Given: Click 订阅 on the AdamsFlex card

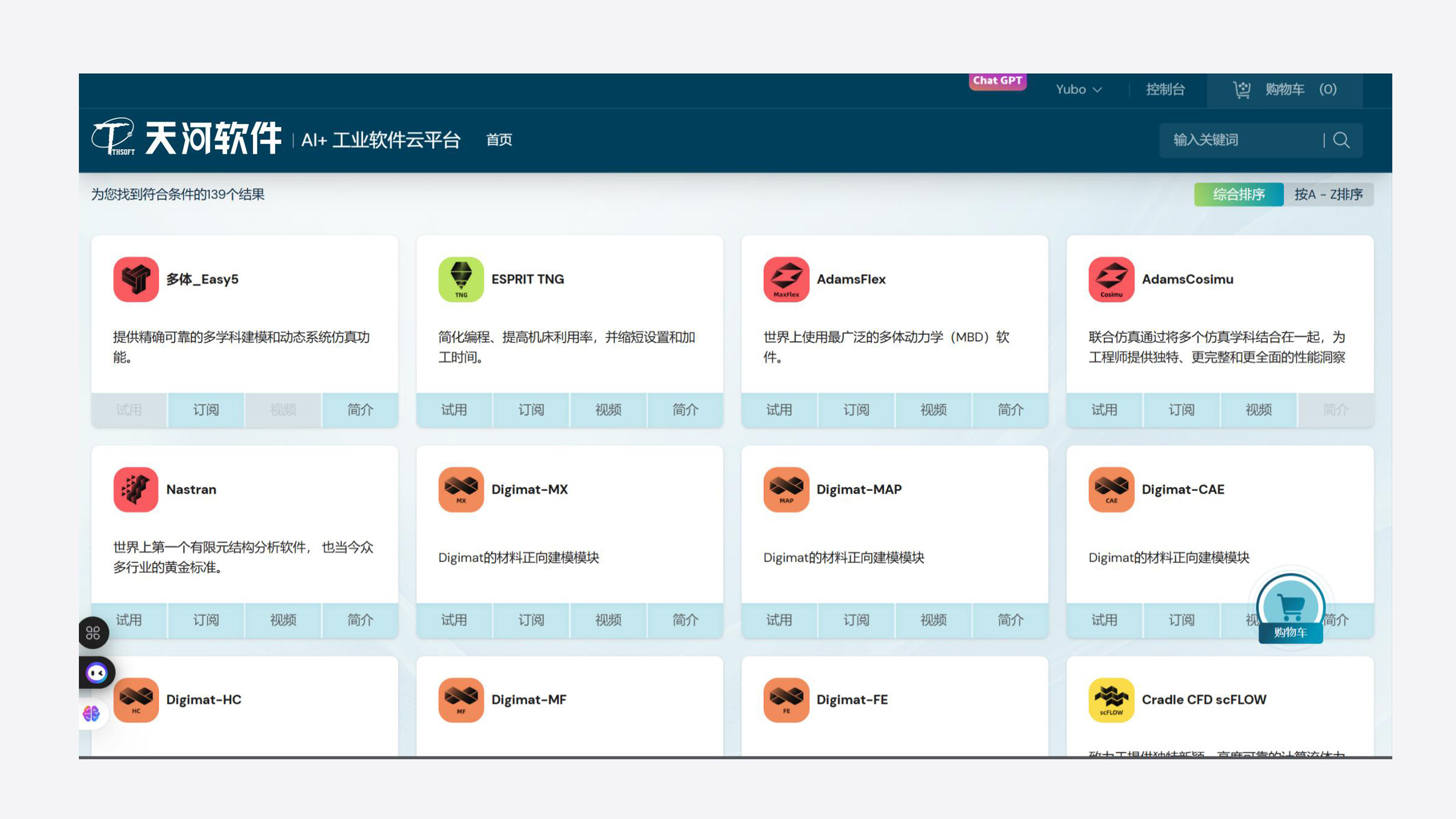Looking at the screenshot, I should 857,409.
